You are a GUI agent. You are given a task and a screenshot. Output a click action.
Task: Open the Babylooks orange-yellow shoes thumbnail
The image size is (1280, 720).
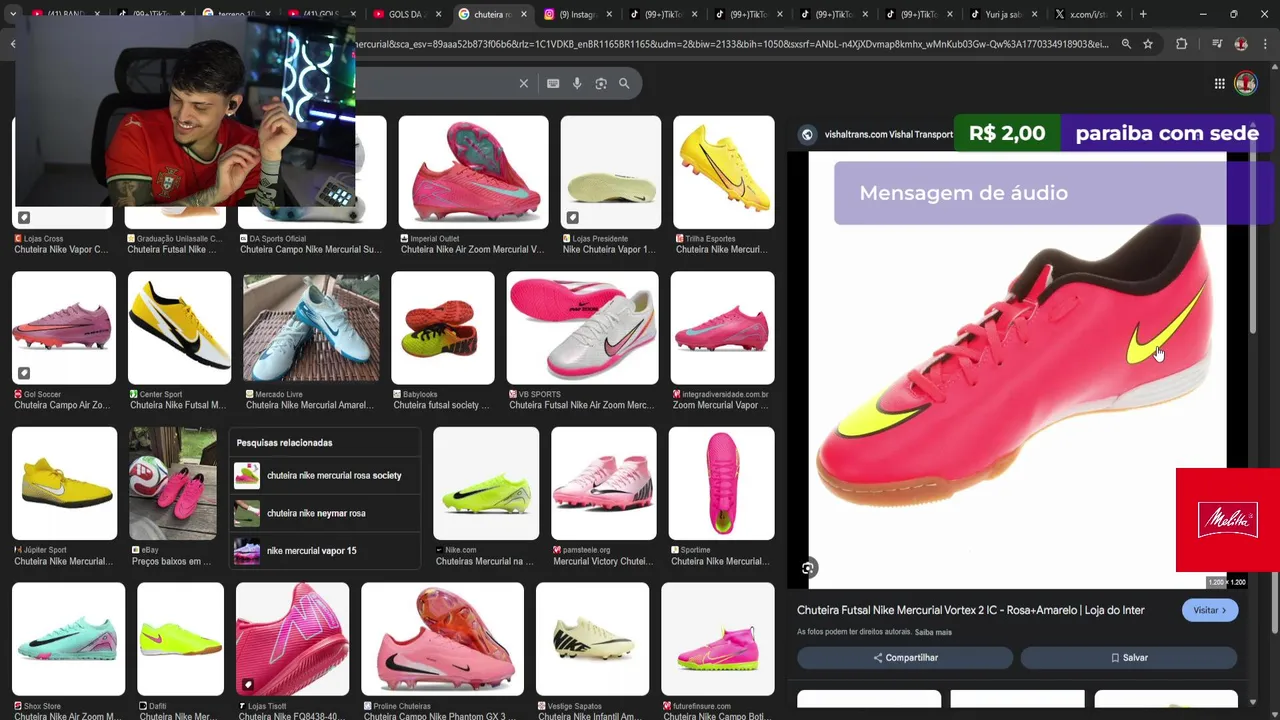443,328
